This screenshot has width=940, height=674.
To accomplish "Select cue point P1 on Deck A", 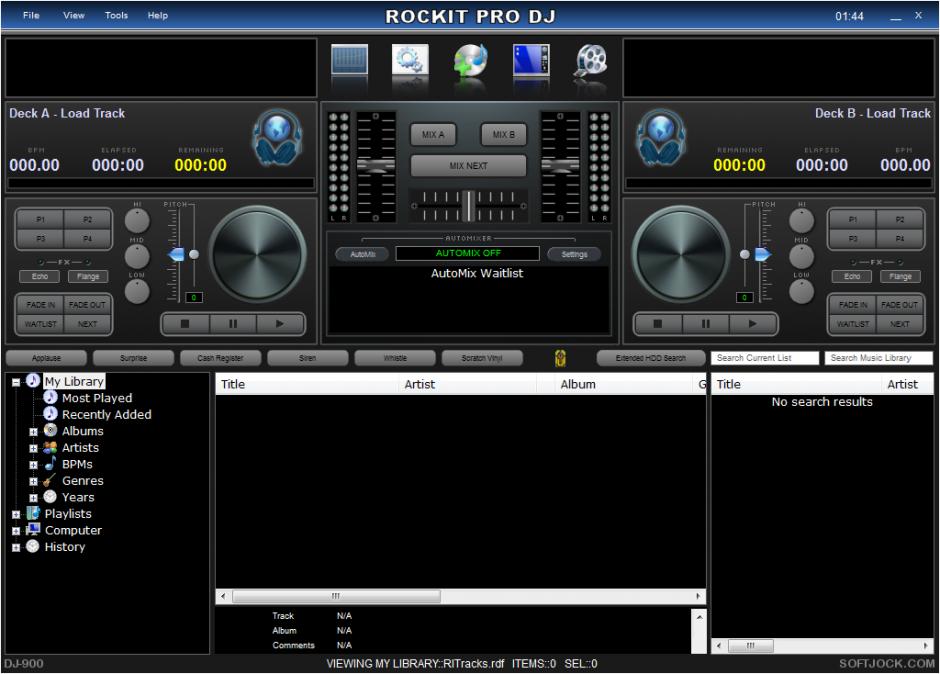I will pos(40,219).
